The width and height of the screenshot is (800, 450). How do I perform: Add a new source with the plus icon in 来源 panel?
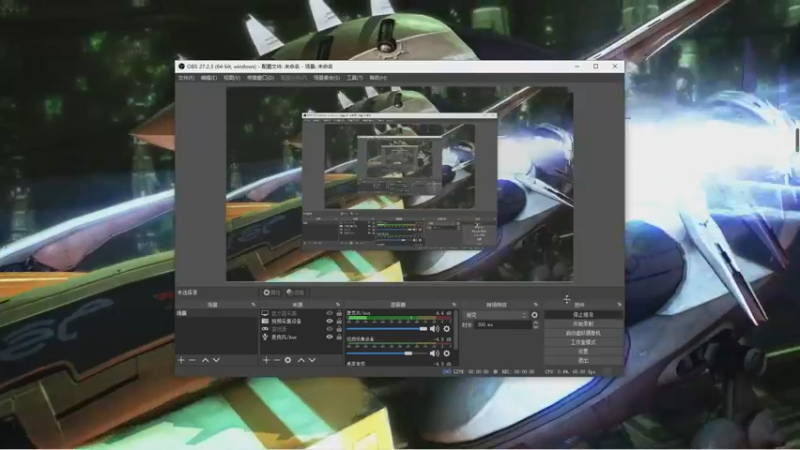(x=266, y=360)
